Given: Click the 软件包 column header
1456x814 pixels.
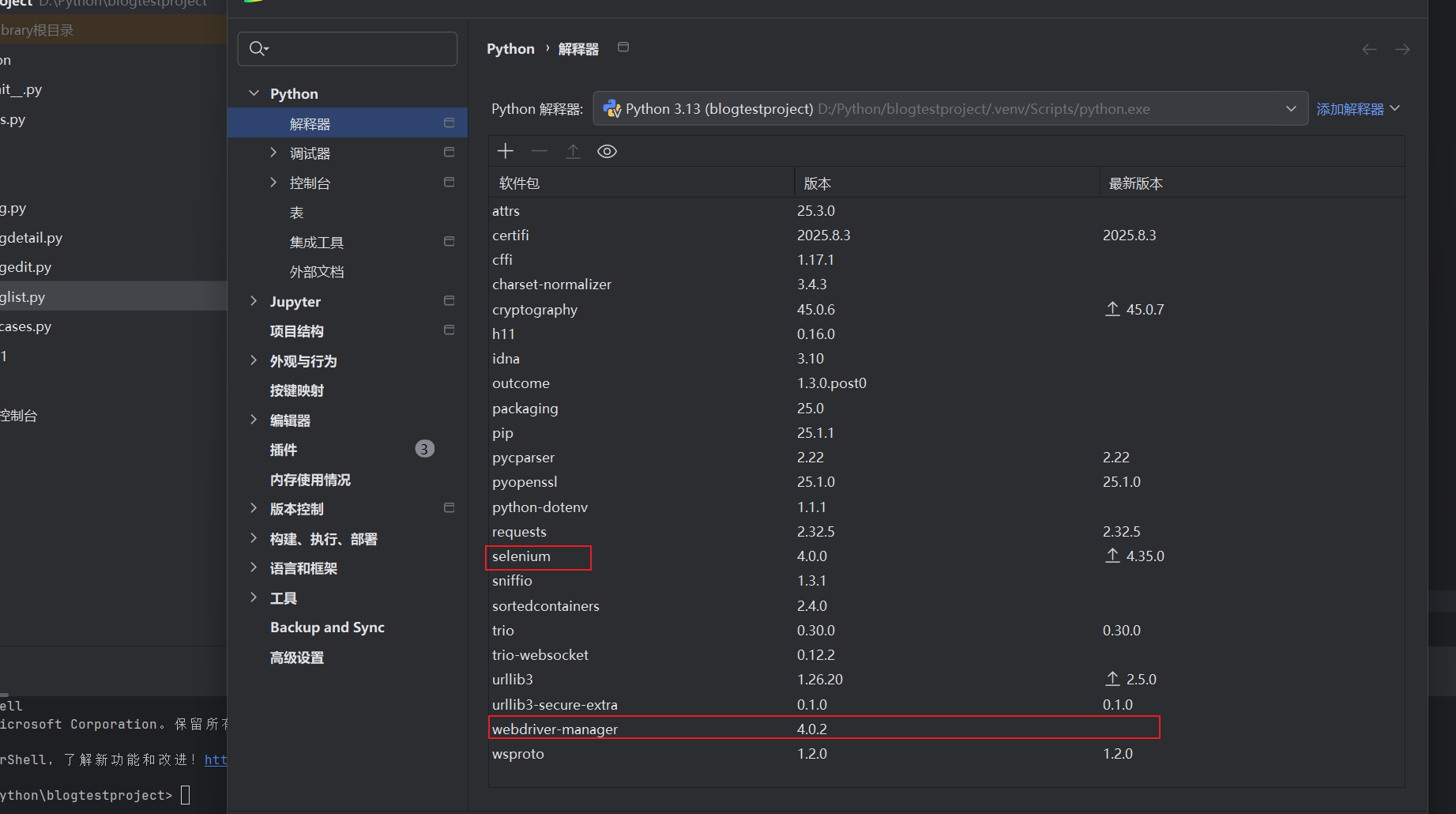Looking at the screenshot, I should tap(641, 183).
